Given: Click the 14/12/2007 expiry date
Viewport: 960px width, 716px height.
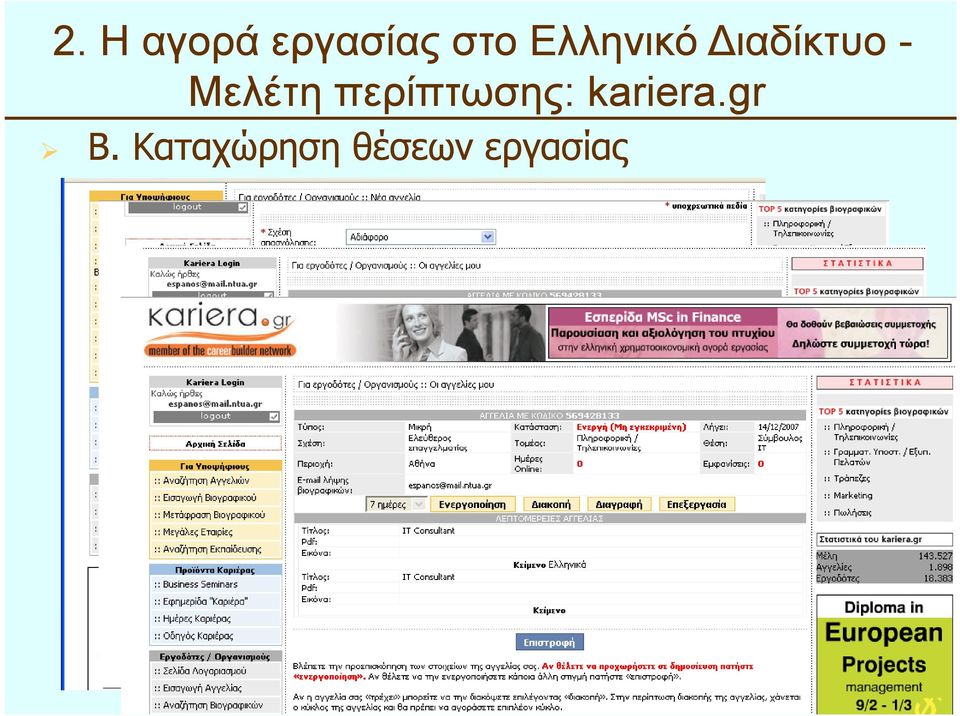Looking at the screenshot, I should pyautogui.click(x=778, y=427).
